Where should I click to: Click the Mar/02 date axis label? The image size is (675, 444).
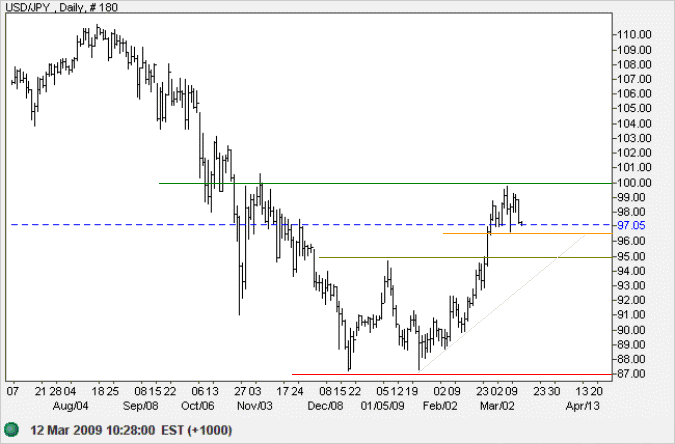(x=497, y=406)
